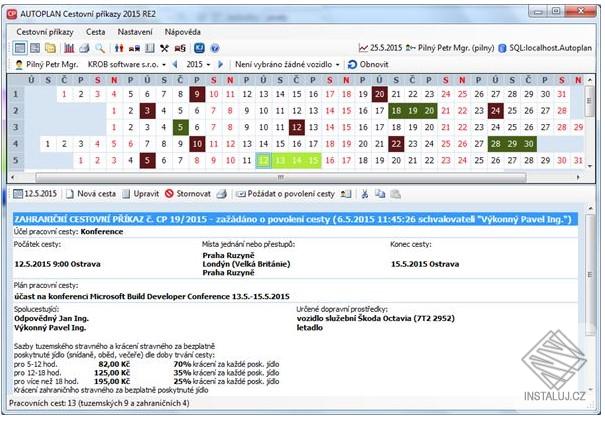The height and width of the screenshot is (423, 605).
Task: Go to next year arrow
Action: tap(220, 64)
